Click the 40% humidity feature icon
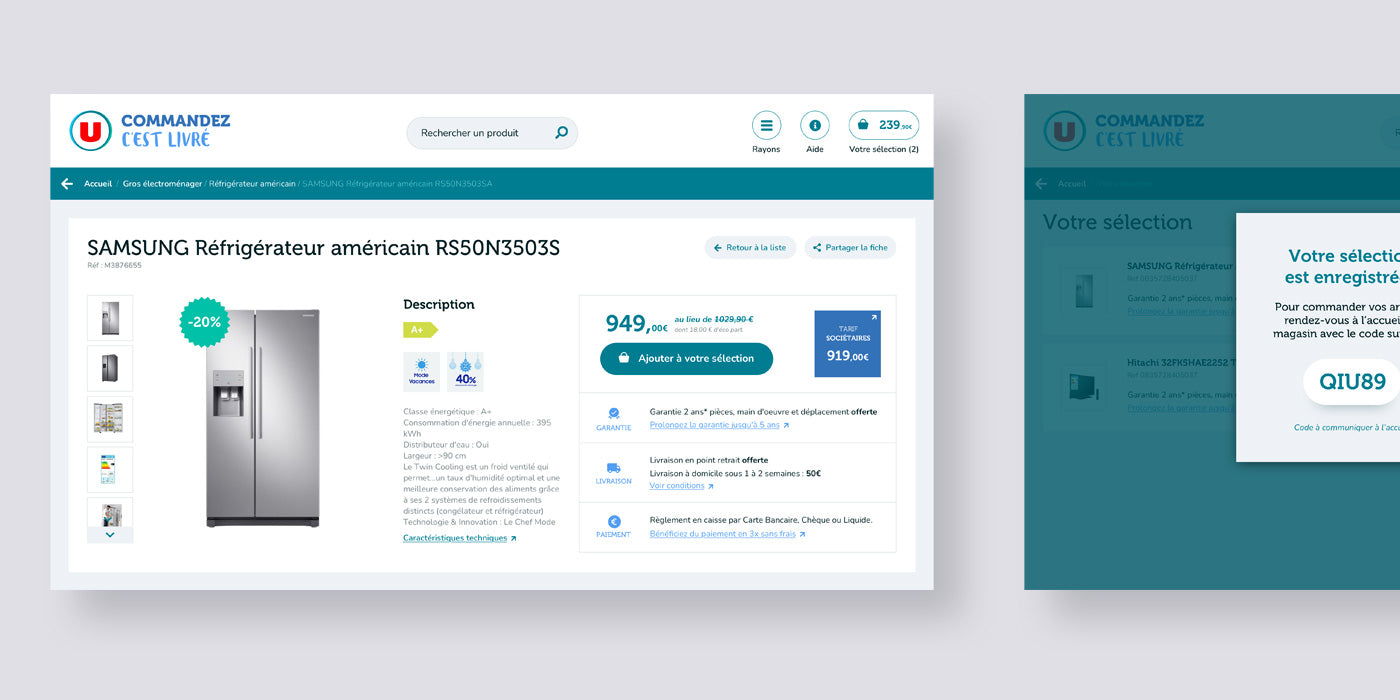Image resolution: width=1400 pixels, height=700 pixels. 466,371
